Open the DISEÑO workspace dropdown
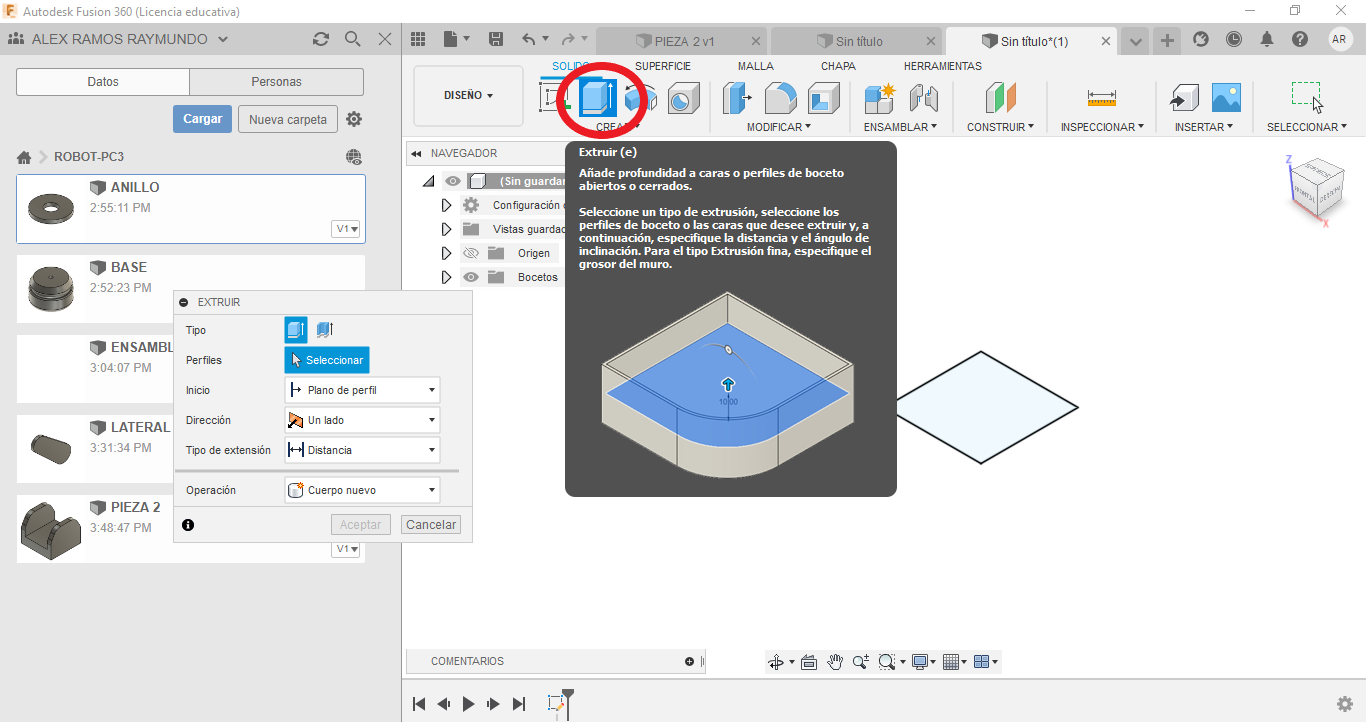1366x722 pixels. (468, 96)
